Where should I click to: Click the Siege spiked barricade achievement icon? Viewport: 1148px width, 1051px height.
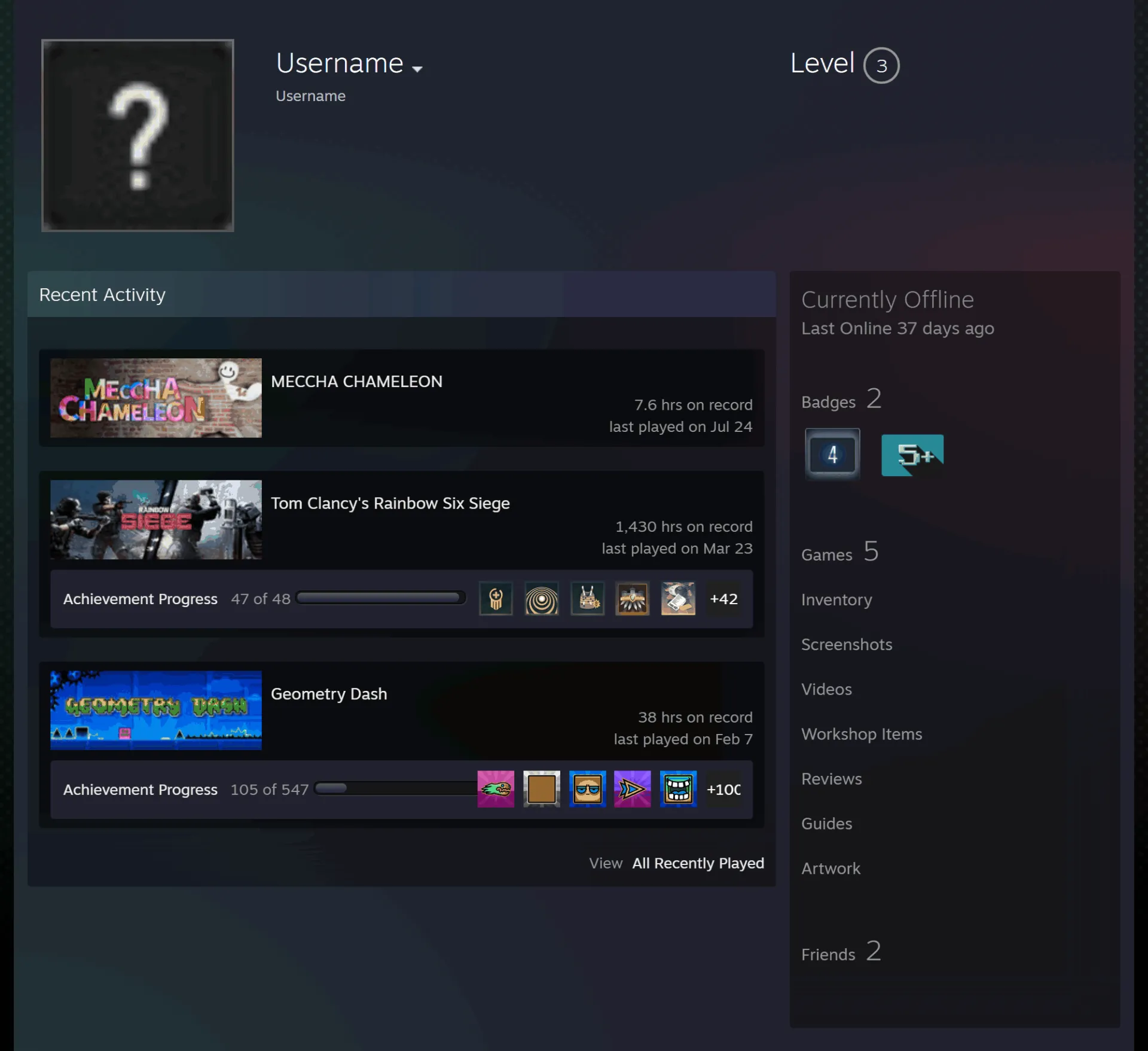(x=587, y=599)
